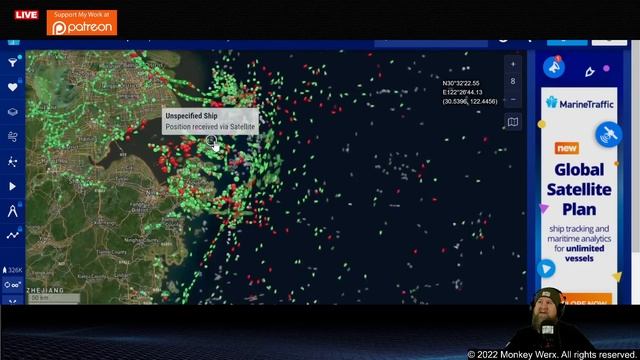Play the ad's video button
Screen dimensions: 640x360
point(546,269)
